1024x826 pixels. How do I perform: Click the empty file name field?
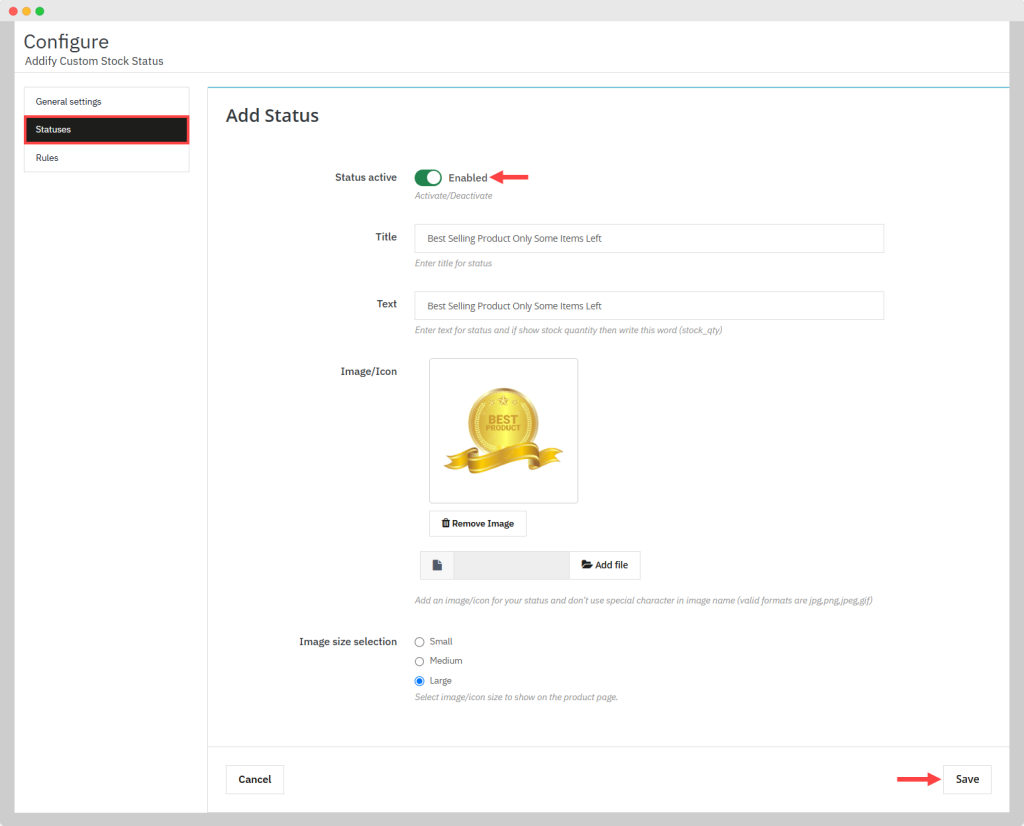(511, 565)
